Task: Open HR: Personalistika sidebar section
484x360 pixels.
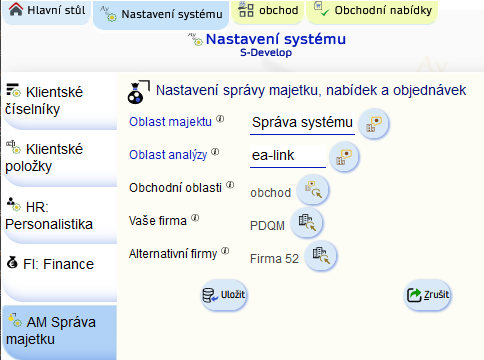Action: 59,216
